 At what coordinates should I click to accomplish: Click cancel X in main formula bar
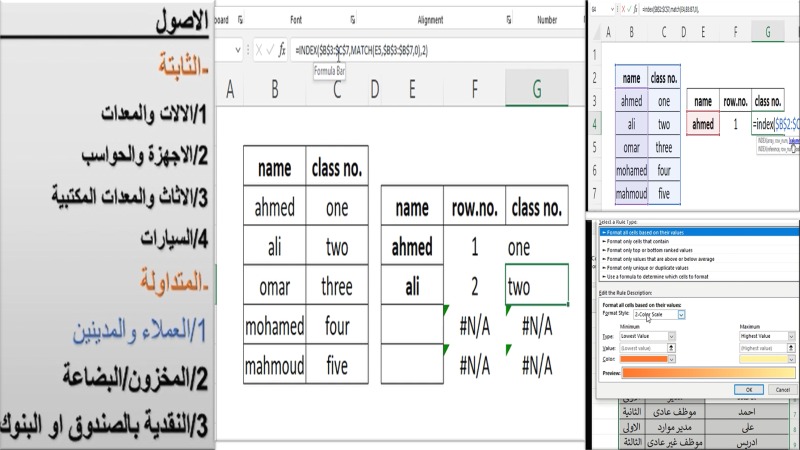click(259, 50)
